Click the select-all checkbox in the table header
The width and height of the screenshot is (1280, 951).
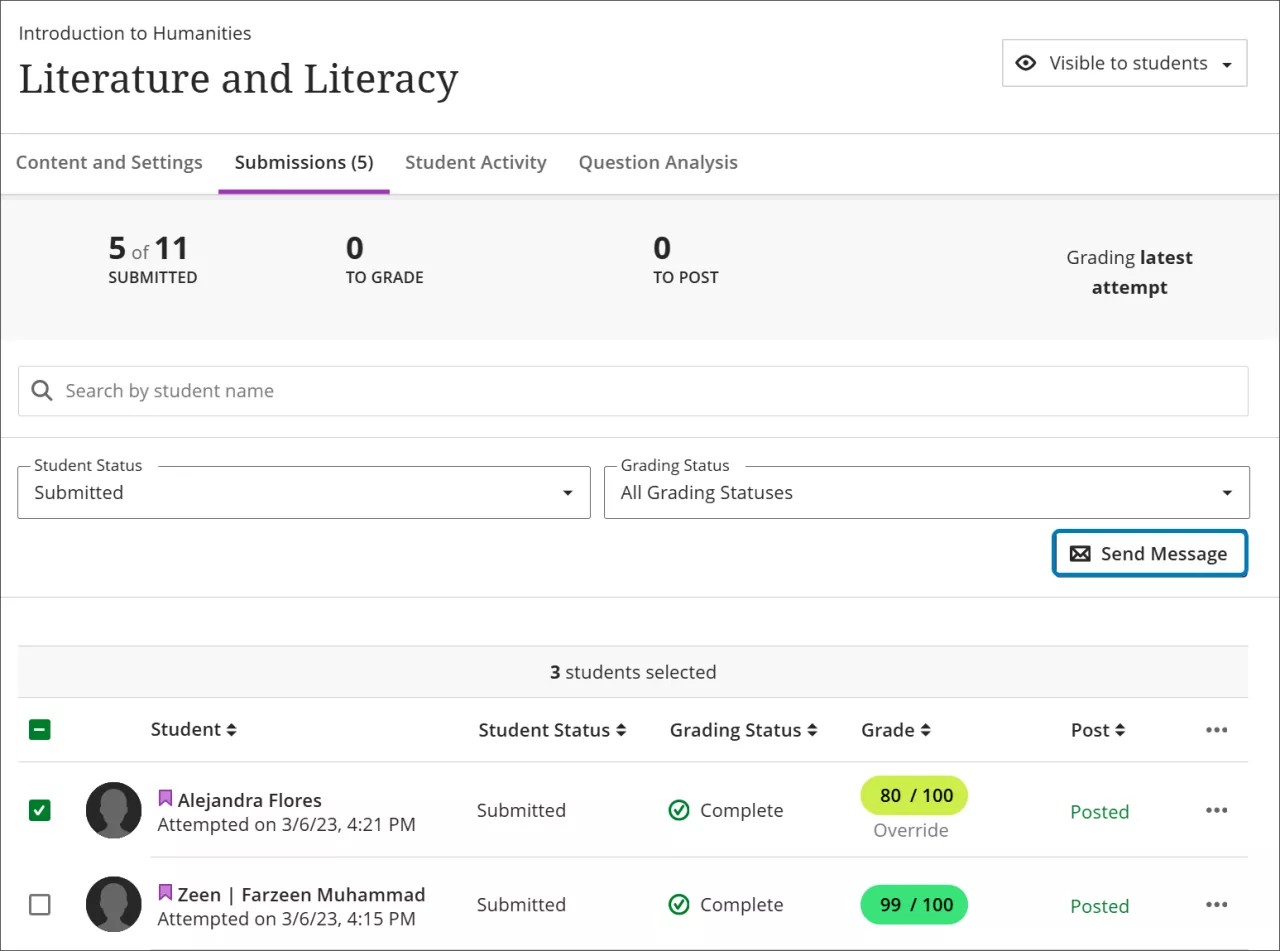39,729
